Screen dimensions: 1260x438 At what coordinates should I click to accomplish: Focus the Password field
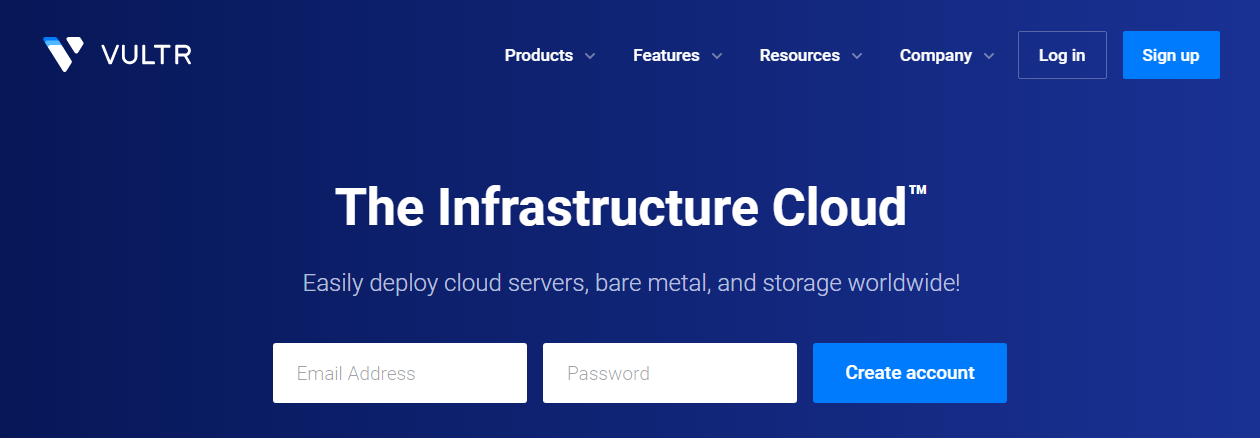[670, 373]
